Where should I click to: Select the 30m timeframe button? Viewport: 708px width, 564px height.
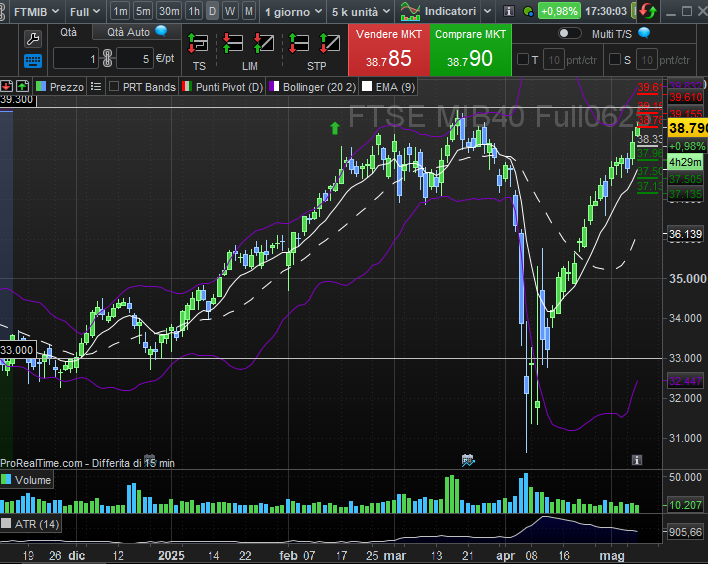coord(169,11)
